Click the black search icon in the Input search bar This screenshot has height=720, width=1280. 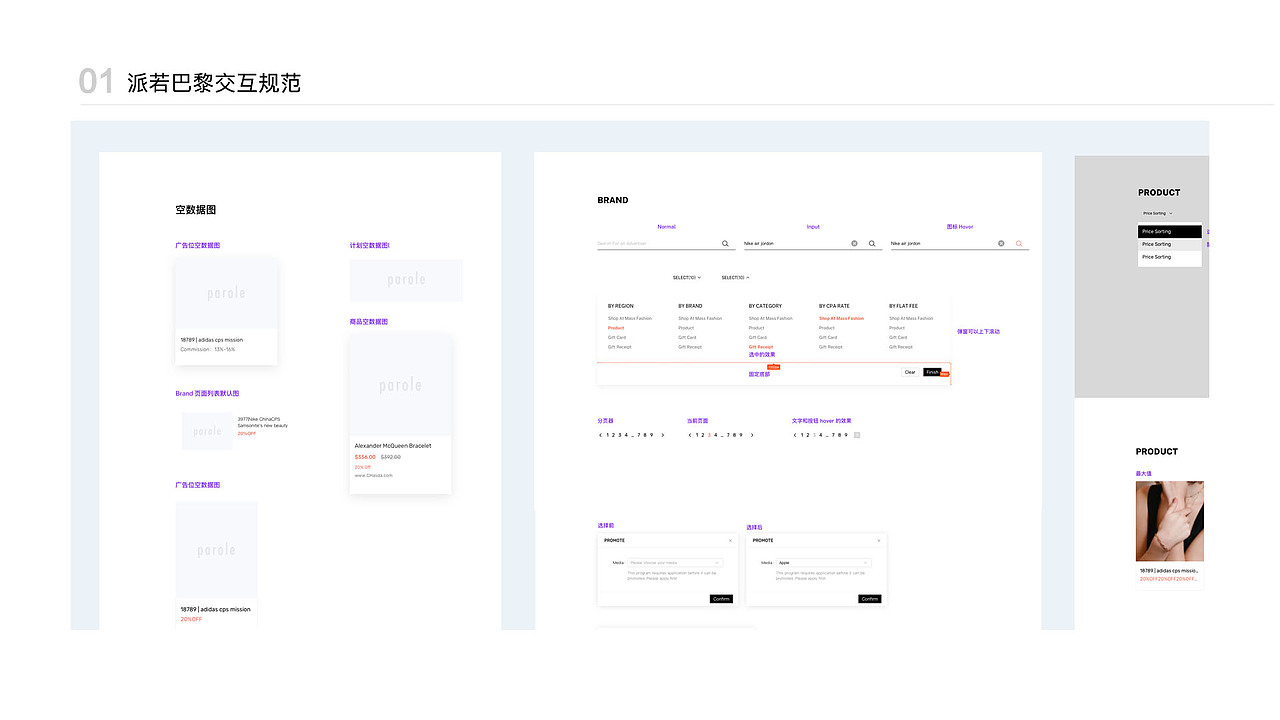point(872,243)
